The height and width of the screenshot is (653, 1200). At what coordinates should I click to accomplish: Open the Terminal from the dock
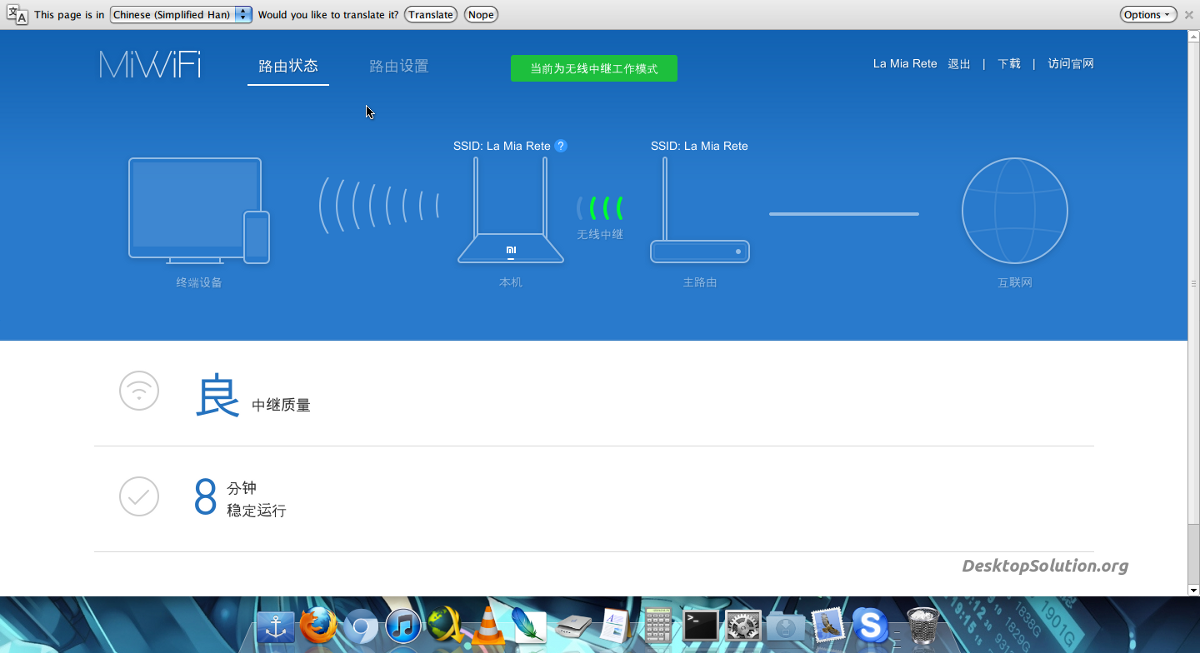(x=699, y=626)
